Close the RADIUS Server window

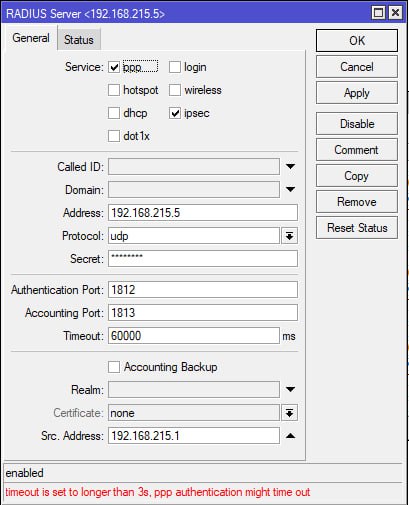coord(395,13)
